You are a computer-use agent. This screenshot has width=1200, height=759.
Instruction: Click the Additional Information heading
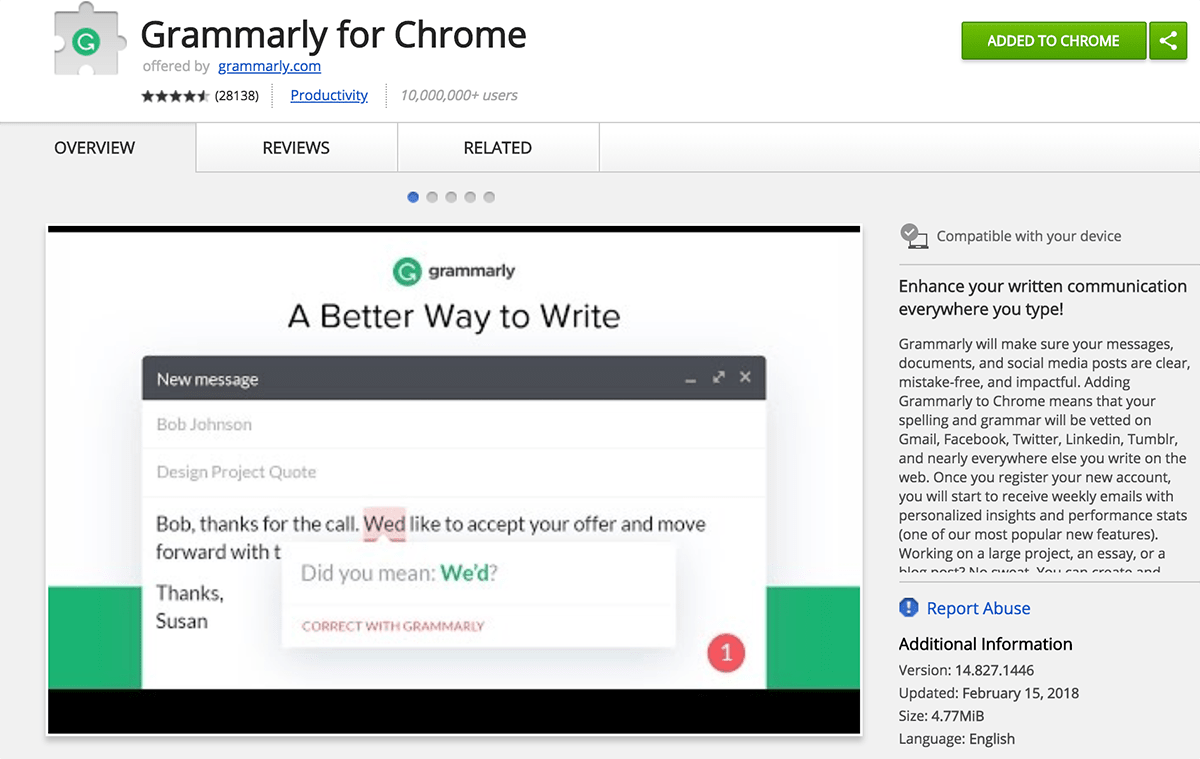[x=985, y=644]
